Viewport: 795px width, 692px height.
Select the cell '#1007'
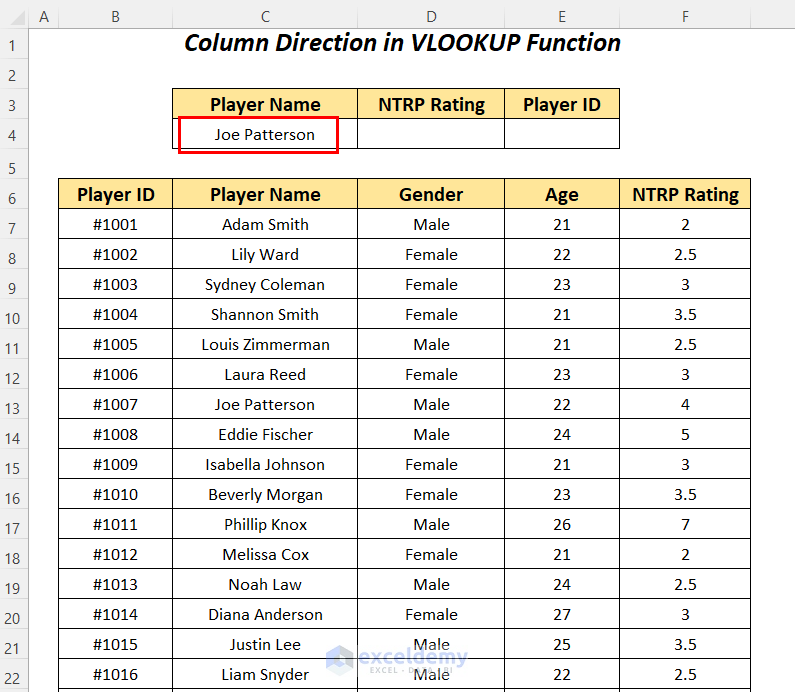[116, 404]
